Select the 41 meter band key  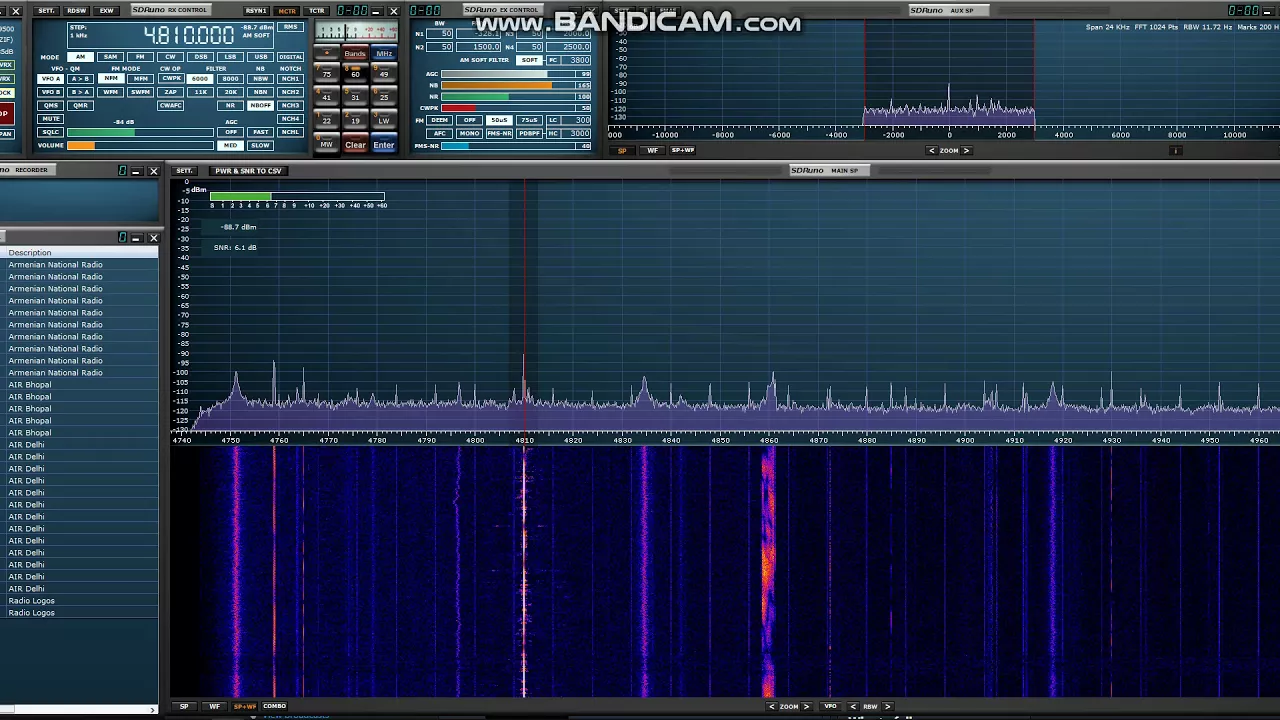[x=326, y=96]
